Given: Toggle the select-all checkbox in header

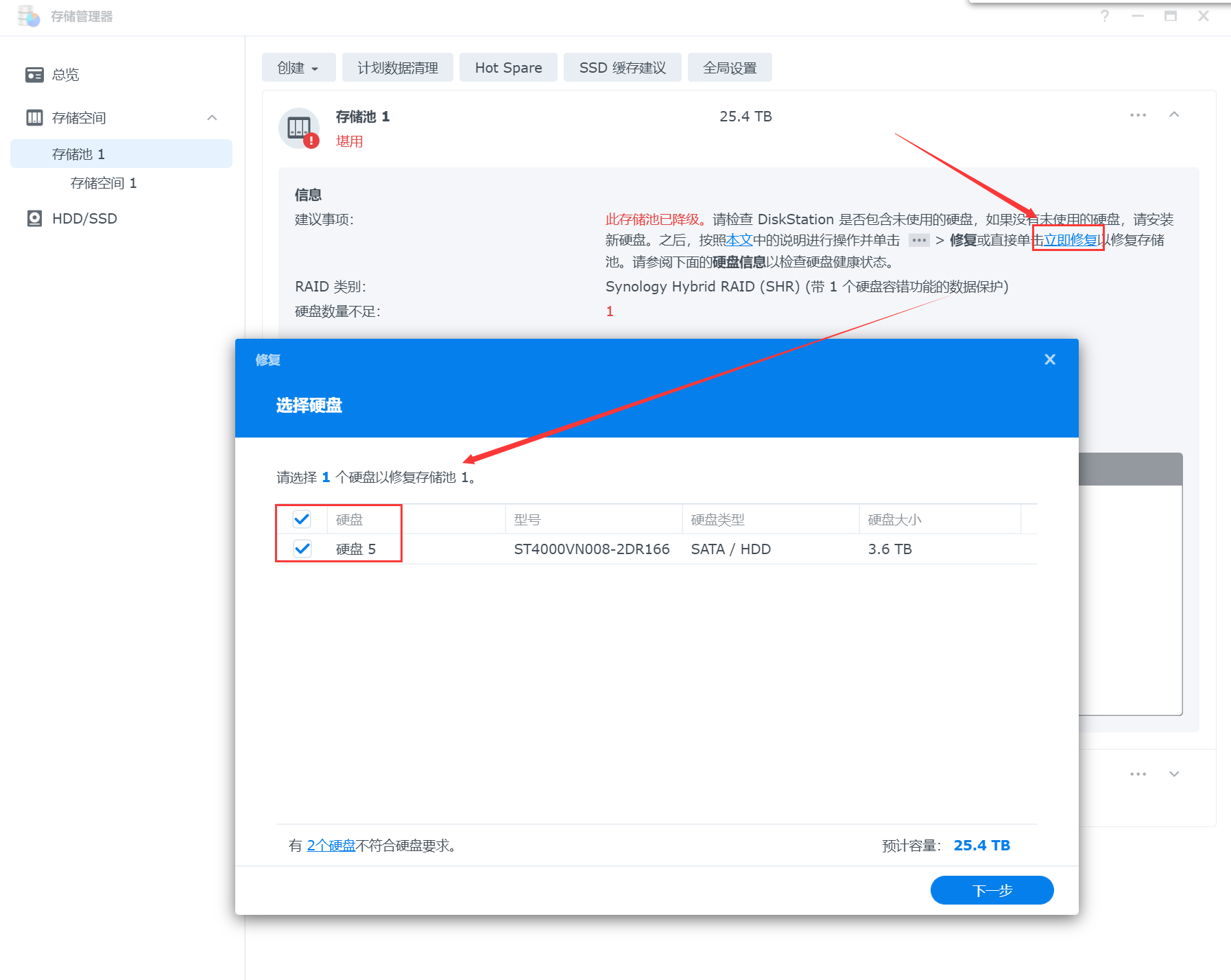Looking at the screenshot, I should (x=302, y=519).
